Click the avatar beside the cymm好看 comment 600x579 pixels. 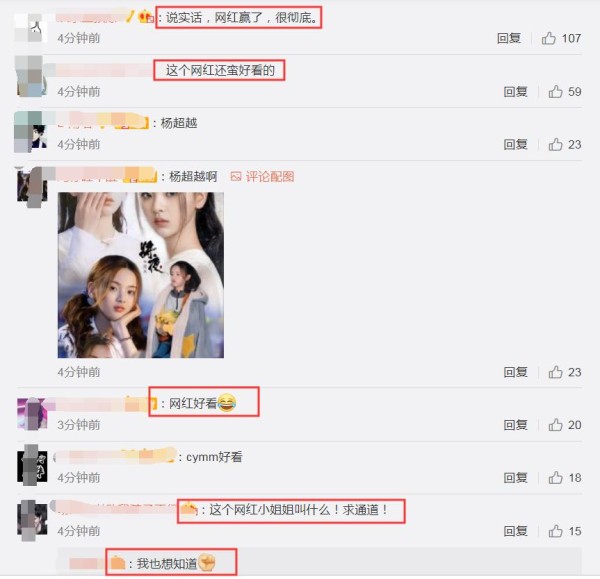tap(32, 465)
